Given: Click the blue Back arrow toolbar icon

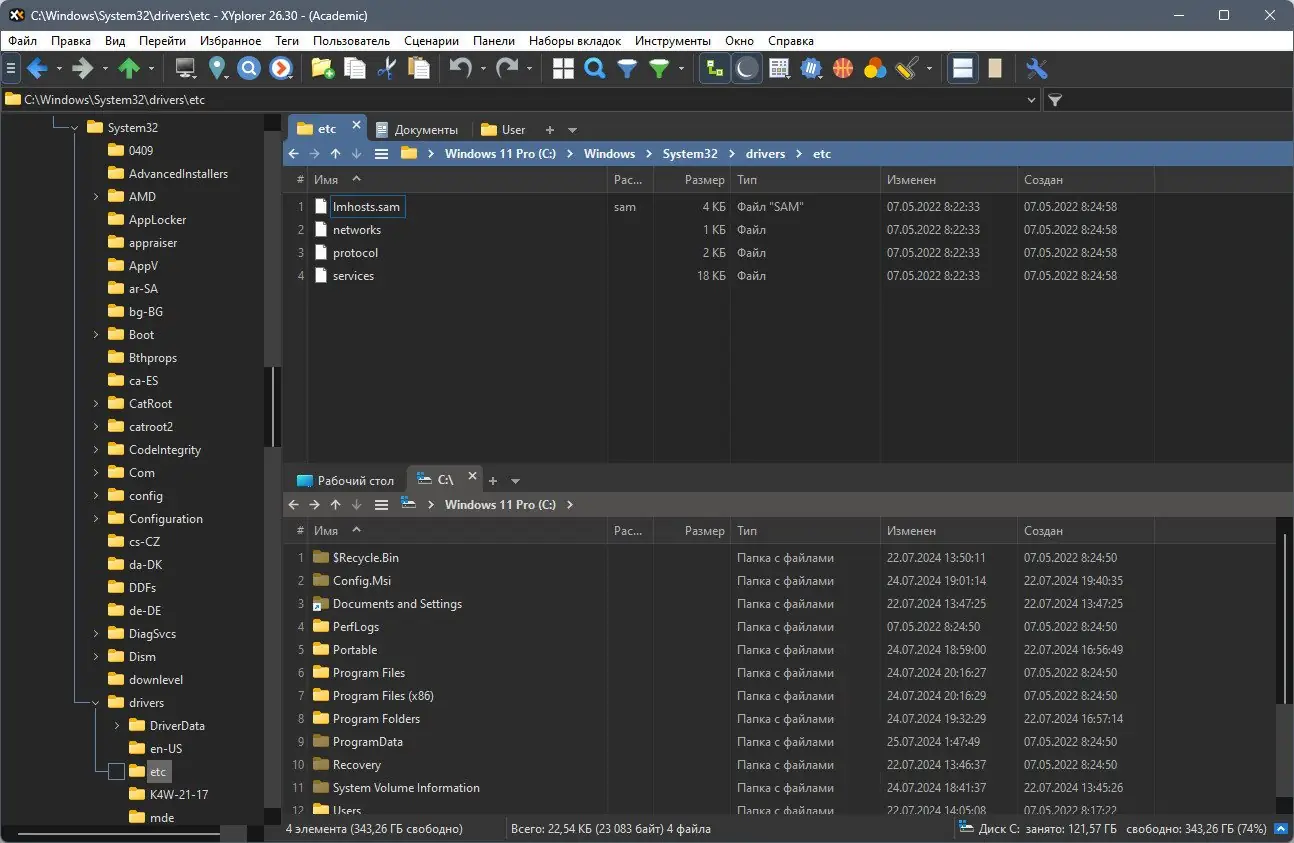Looking at the screenshot, I should pos(37,68).
